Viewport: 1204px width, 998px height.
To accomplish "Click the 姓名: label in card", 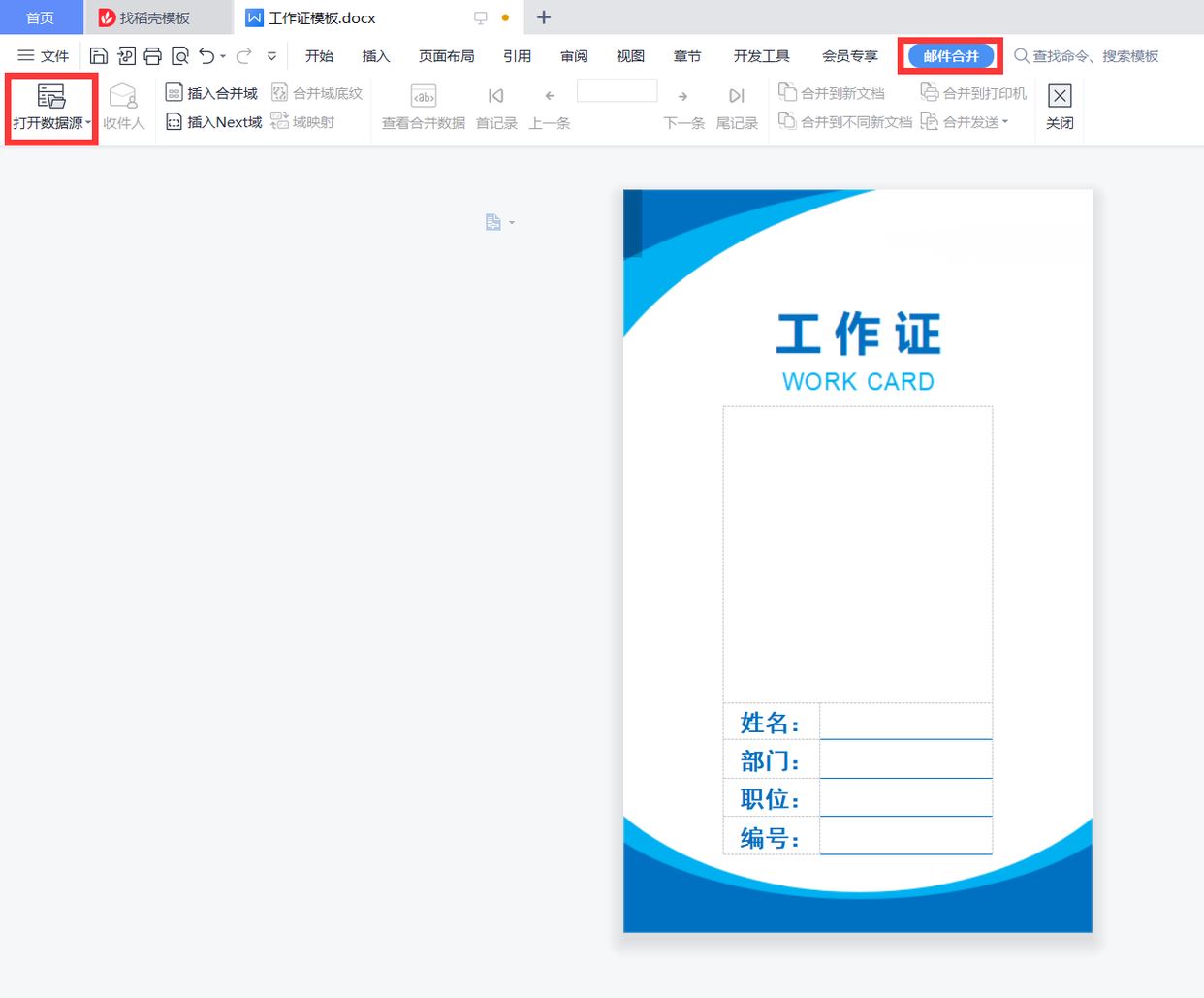I will pos(771,723).
